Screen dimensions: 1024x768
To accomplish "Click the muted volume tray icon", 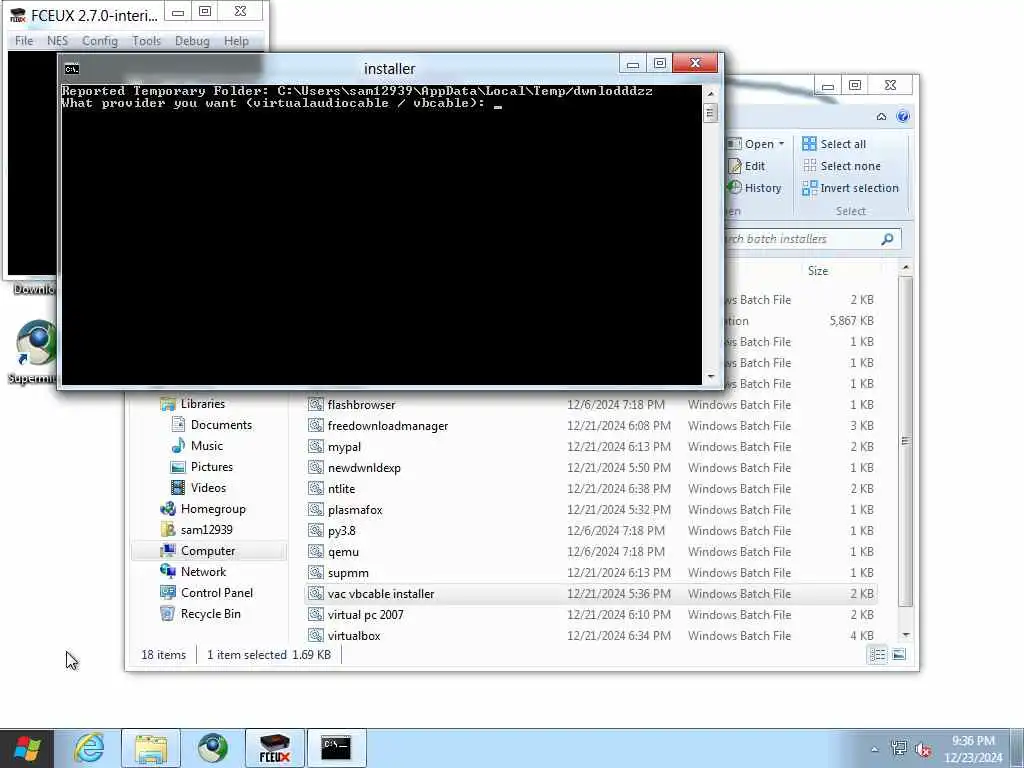I will [x=923, y=749].
